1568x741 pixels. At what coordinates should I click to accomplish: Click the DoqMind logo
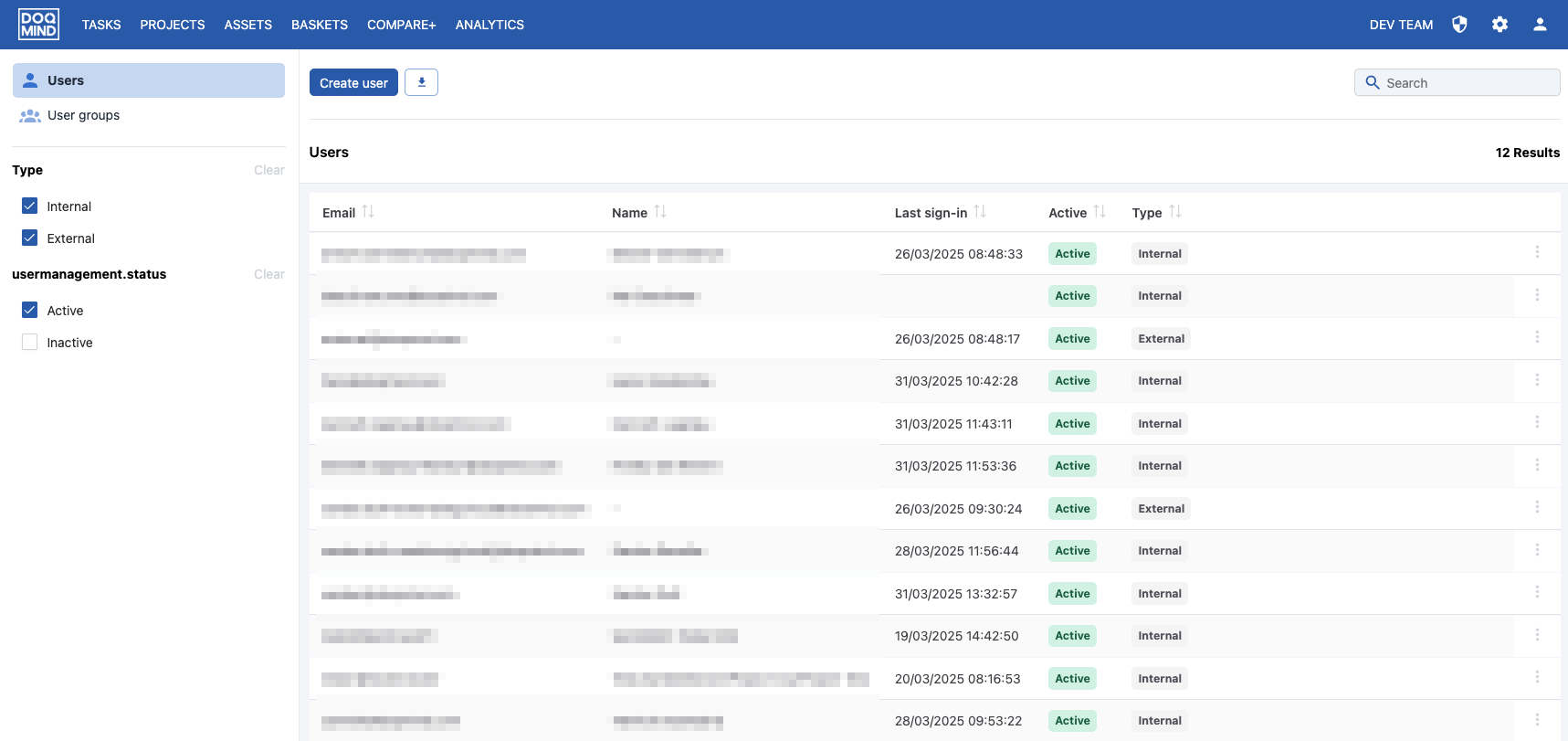pyautogui.click(x=38, y=25)
